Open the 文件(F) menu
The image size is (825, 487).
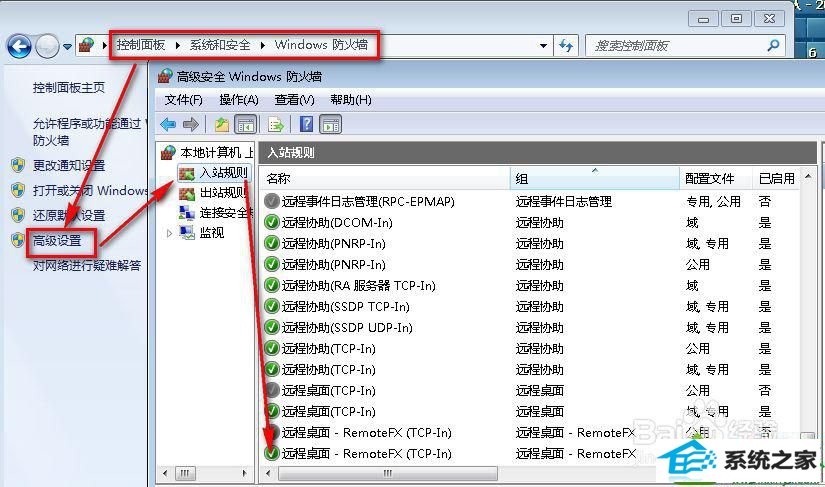click(x=183, y=100)
